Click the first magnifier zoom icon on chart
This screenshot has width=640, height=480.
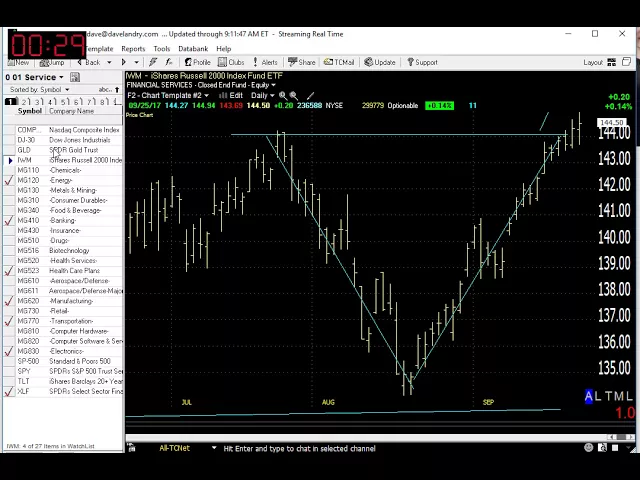coord(282,96)
